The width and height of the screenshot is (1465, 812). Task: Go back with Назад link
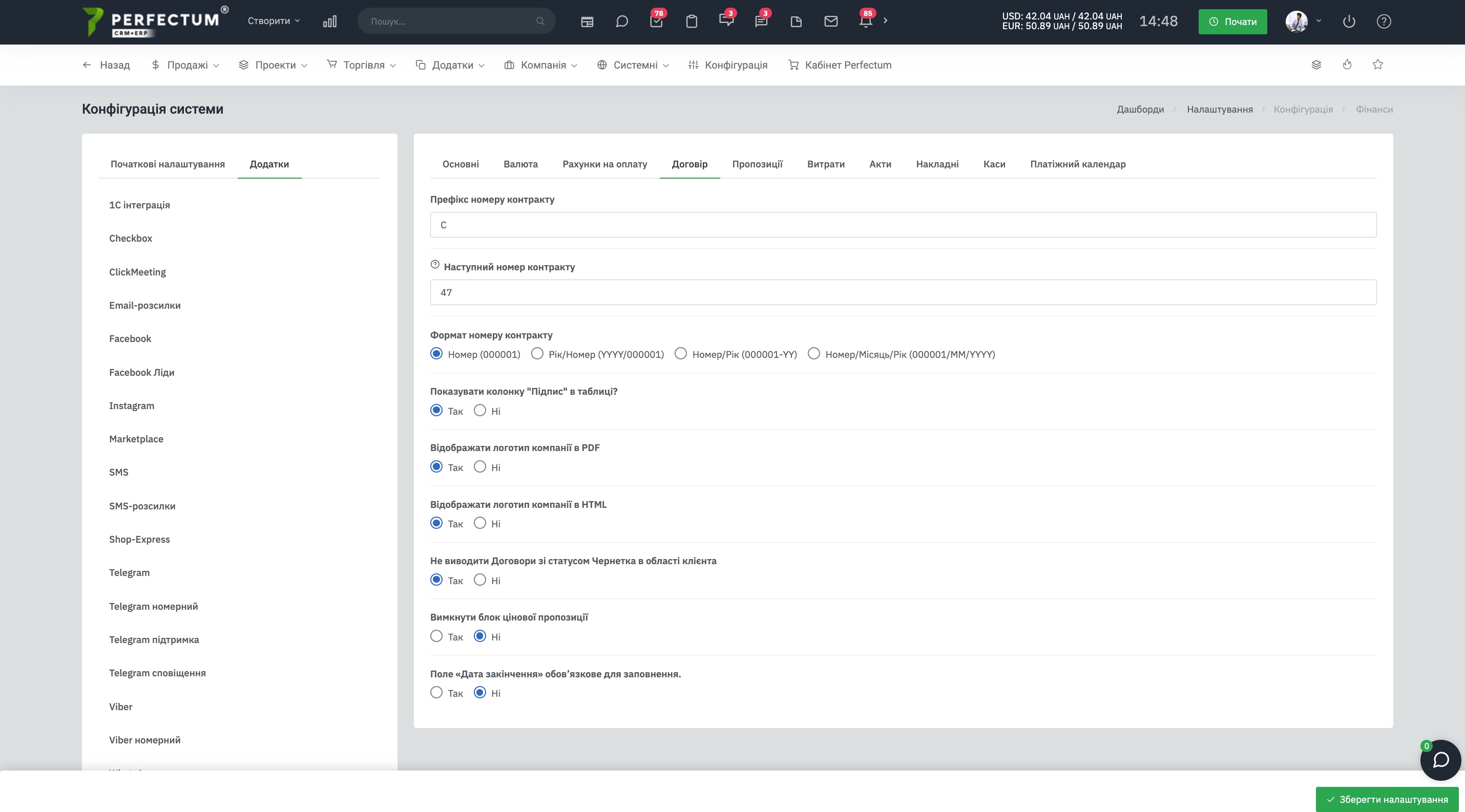coord(107,65)
